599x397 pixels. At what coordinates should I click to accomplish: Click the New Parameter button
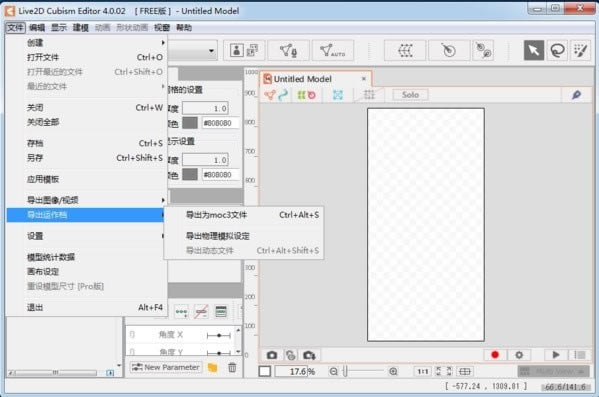click(166, 367)
